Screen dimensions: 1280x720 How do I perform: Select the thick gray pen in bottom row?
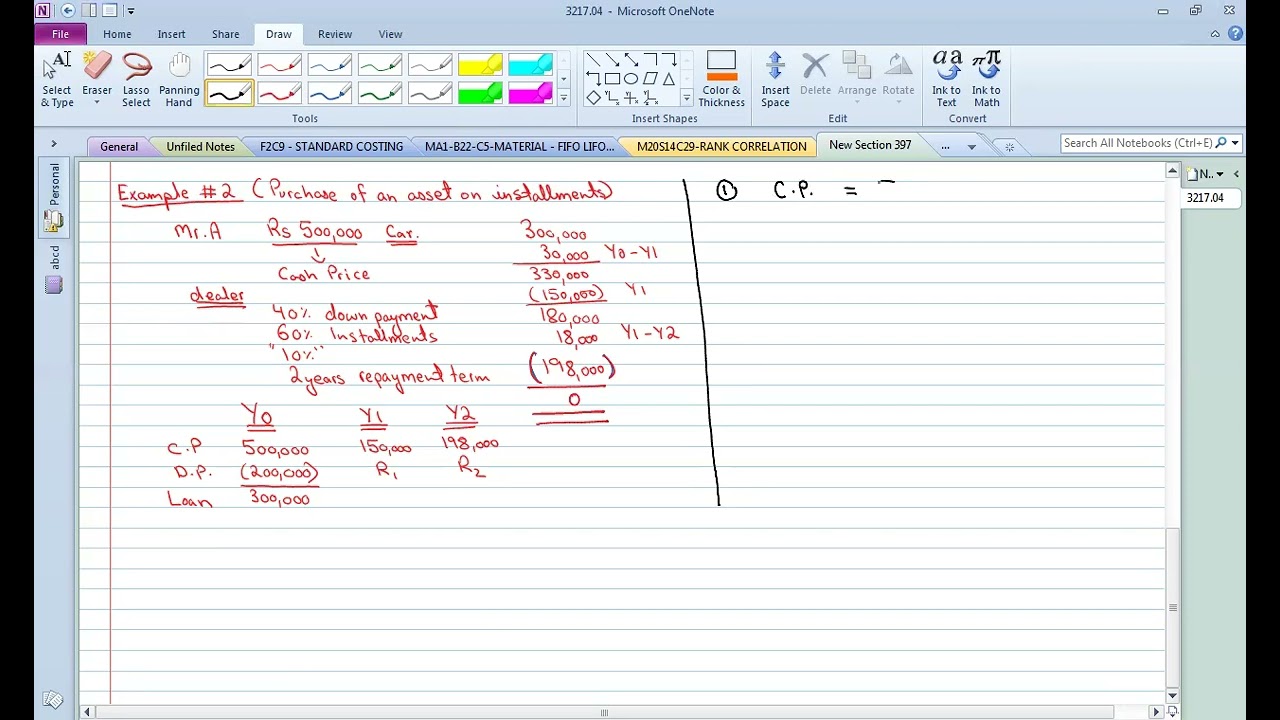pos(429,93)
